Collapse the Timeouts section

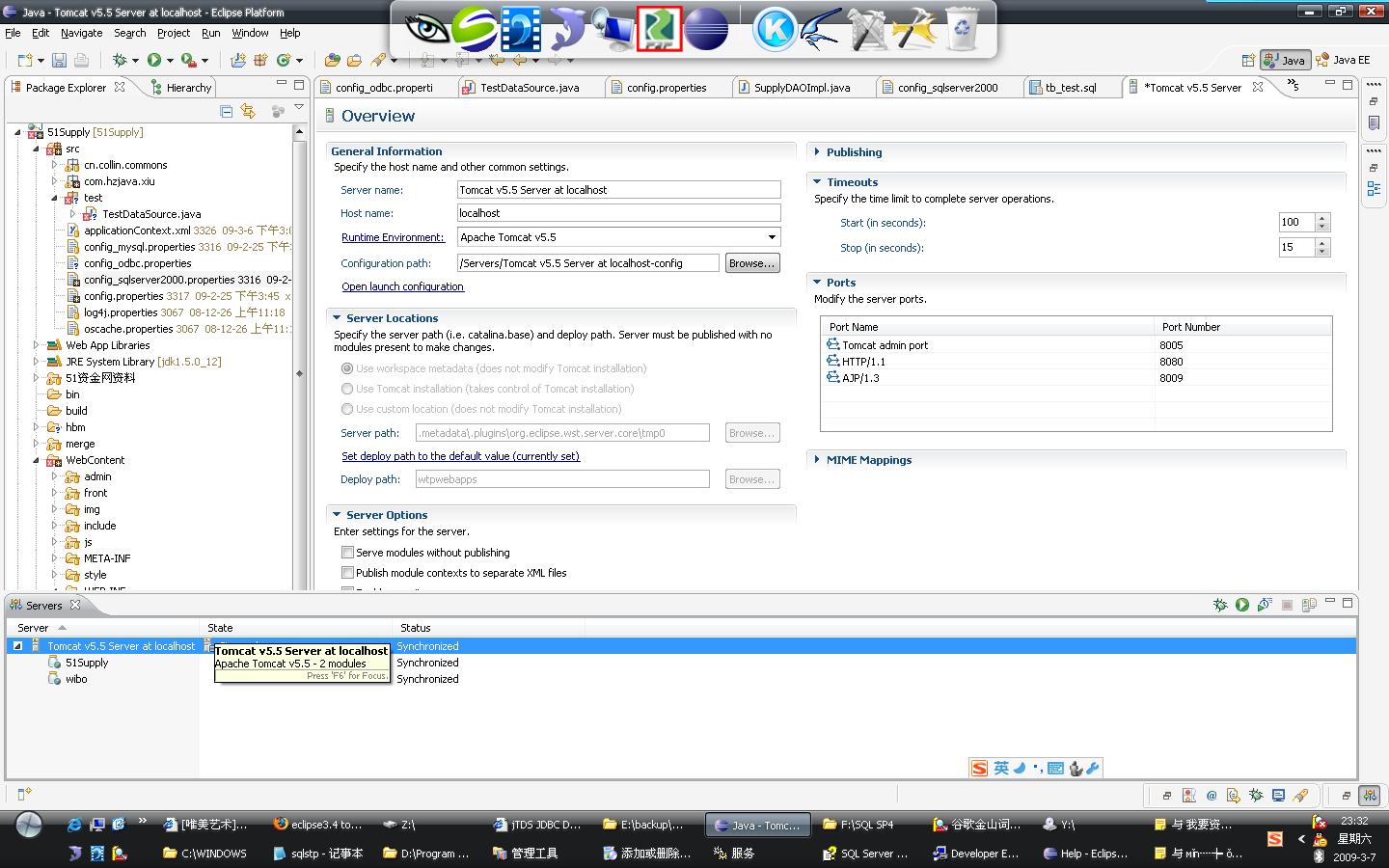[x=817, y=182]
